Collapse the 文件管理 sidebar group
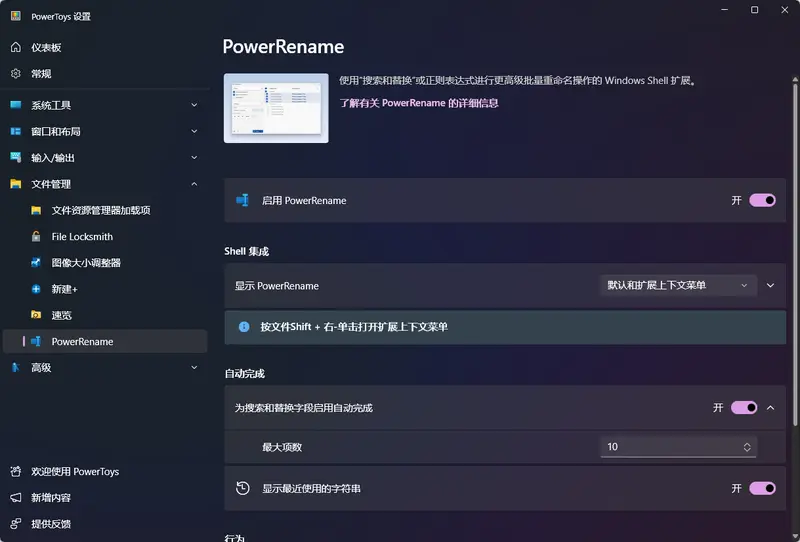800x542 pixels. (x=194, y=184)
